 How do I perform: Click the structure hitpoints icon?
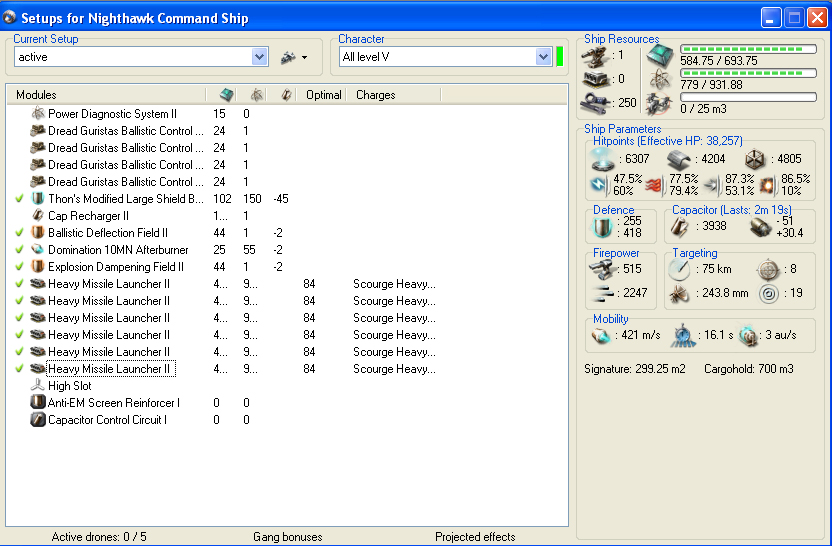point(755,159)
